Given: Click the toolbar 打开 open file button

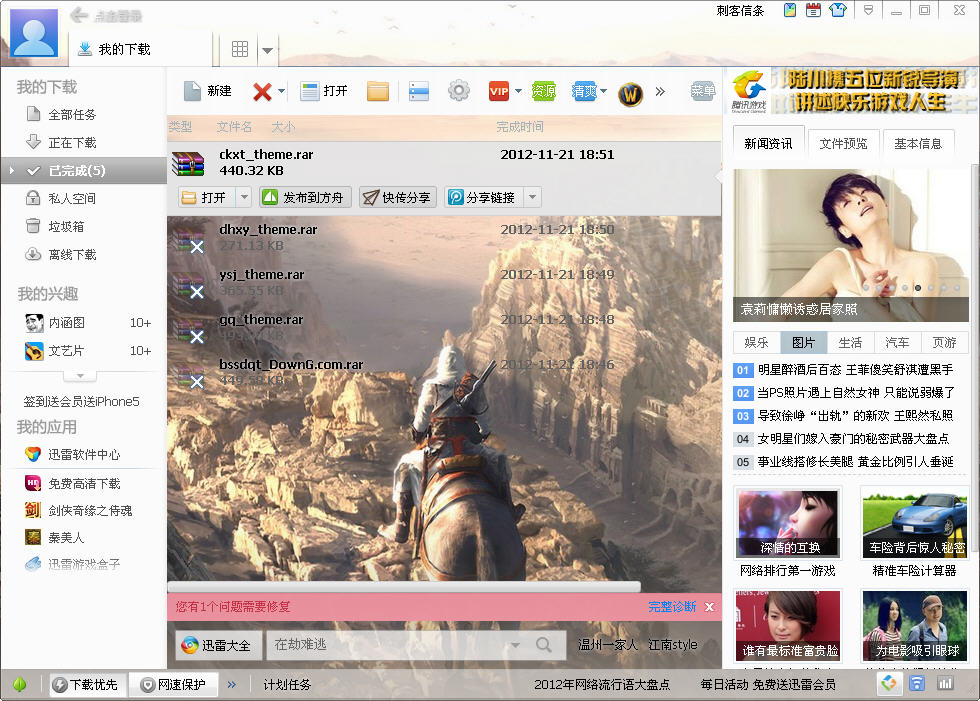Looking at the screenshot, I should coord(324,91).
